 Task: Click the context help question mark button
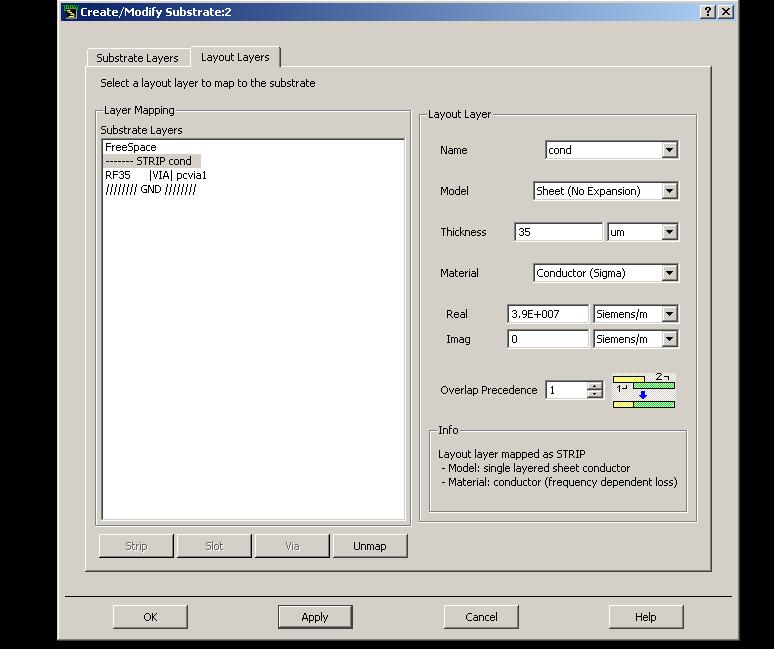708,12
